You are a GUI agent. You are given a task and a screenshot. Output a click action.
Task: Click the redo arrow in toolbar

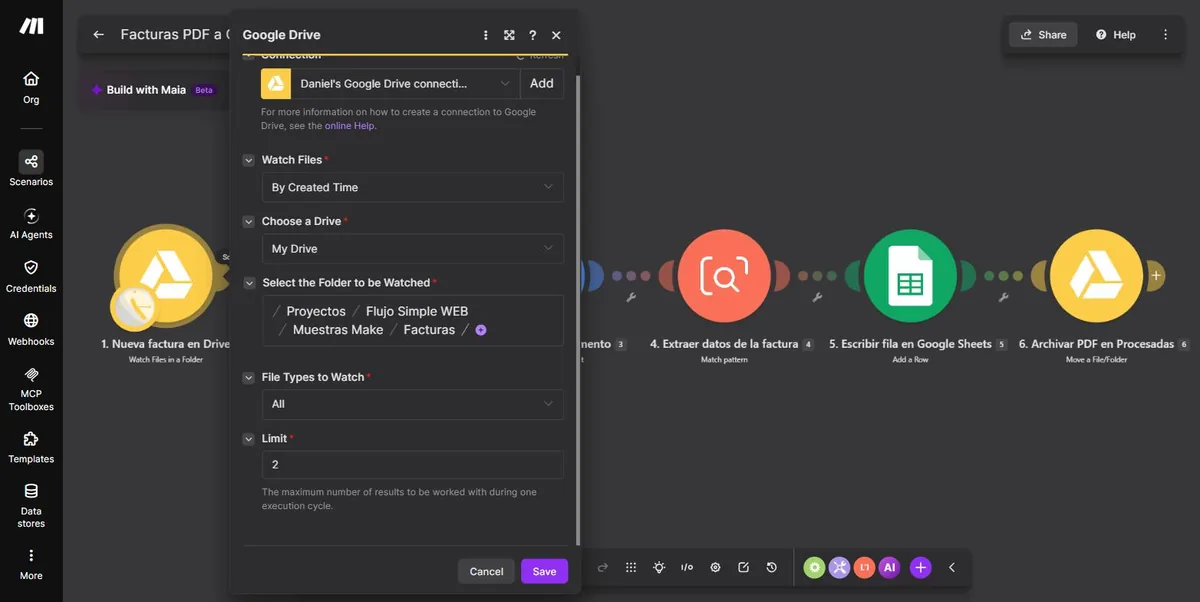click(603, 567)
